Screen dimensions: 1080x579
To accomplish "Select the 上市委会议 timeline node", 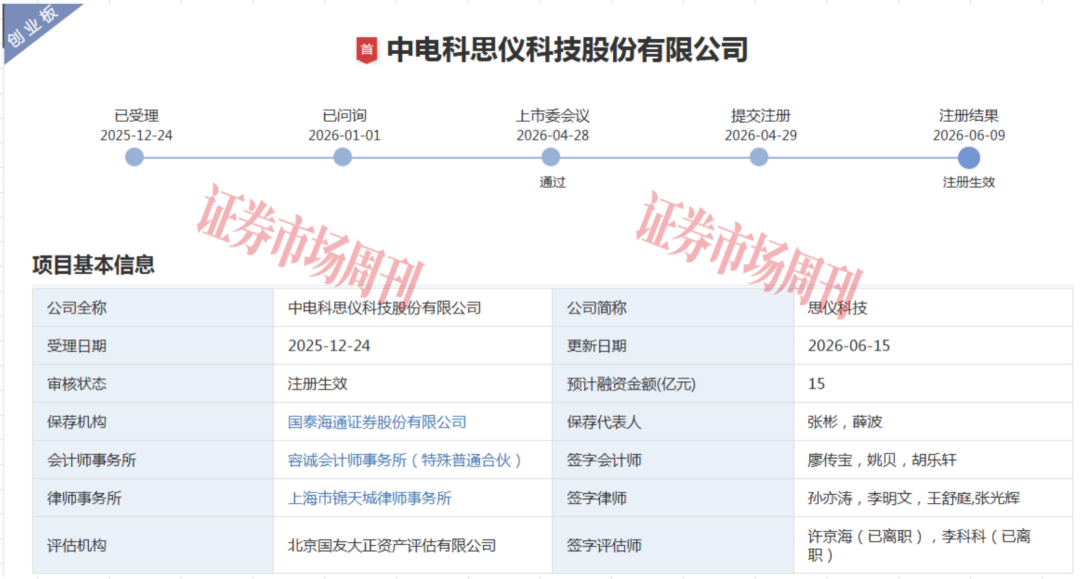I will (x=550, y=157).
